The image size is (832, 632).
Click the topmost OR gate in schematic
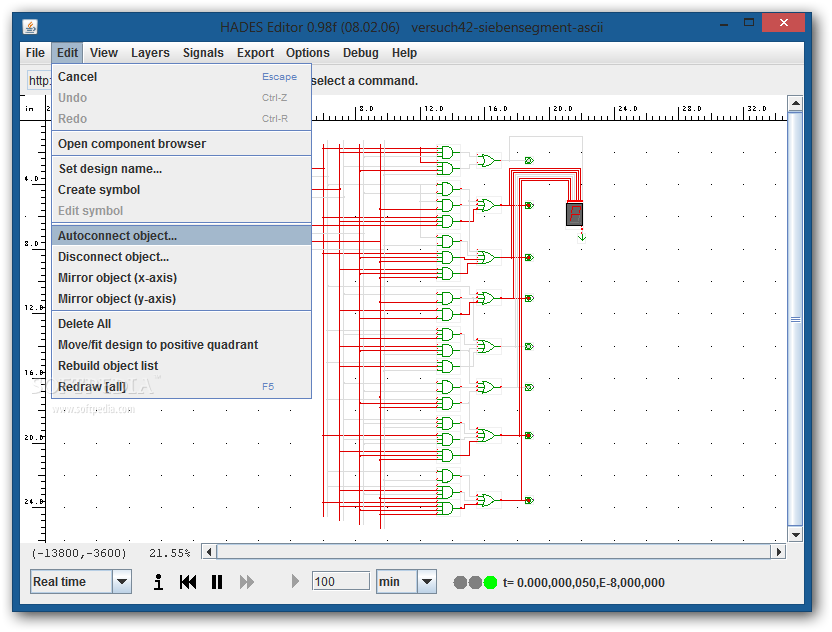pyautogui.click(x=487, y=160)
